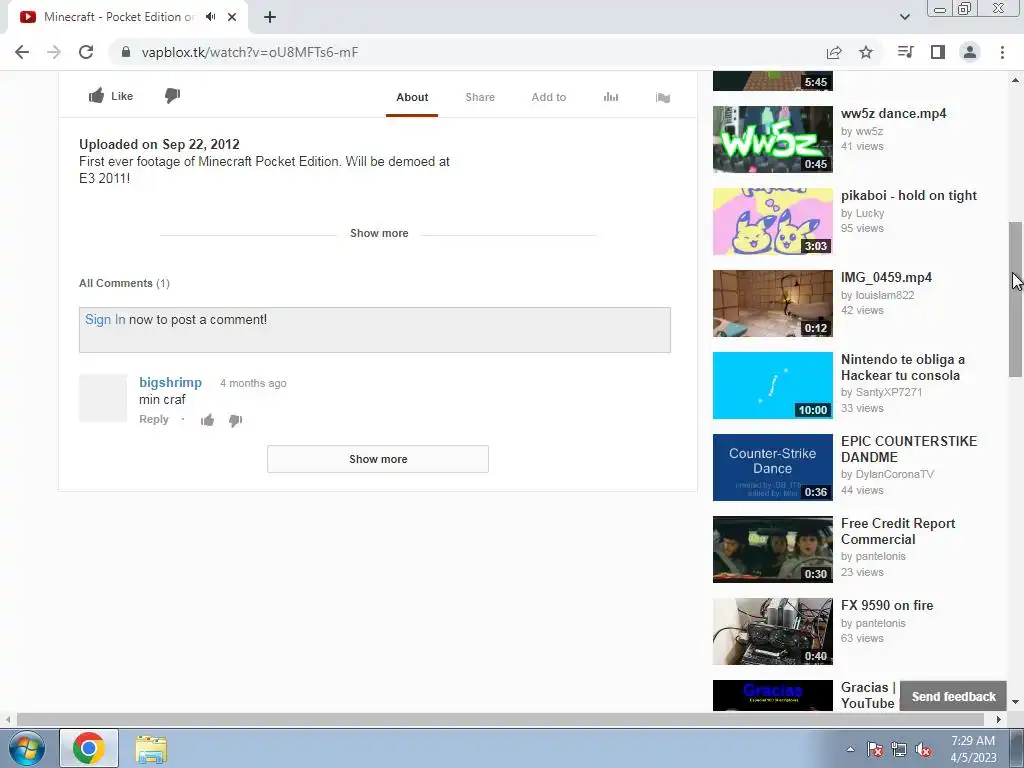The image size is (1024, 768).
Task: Open 'FX 9590 on fire' title
Action: point(887,605)
